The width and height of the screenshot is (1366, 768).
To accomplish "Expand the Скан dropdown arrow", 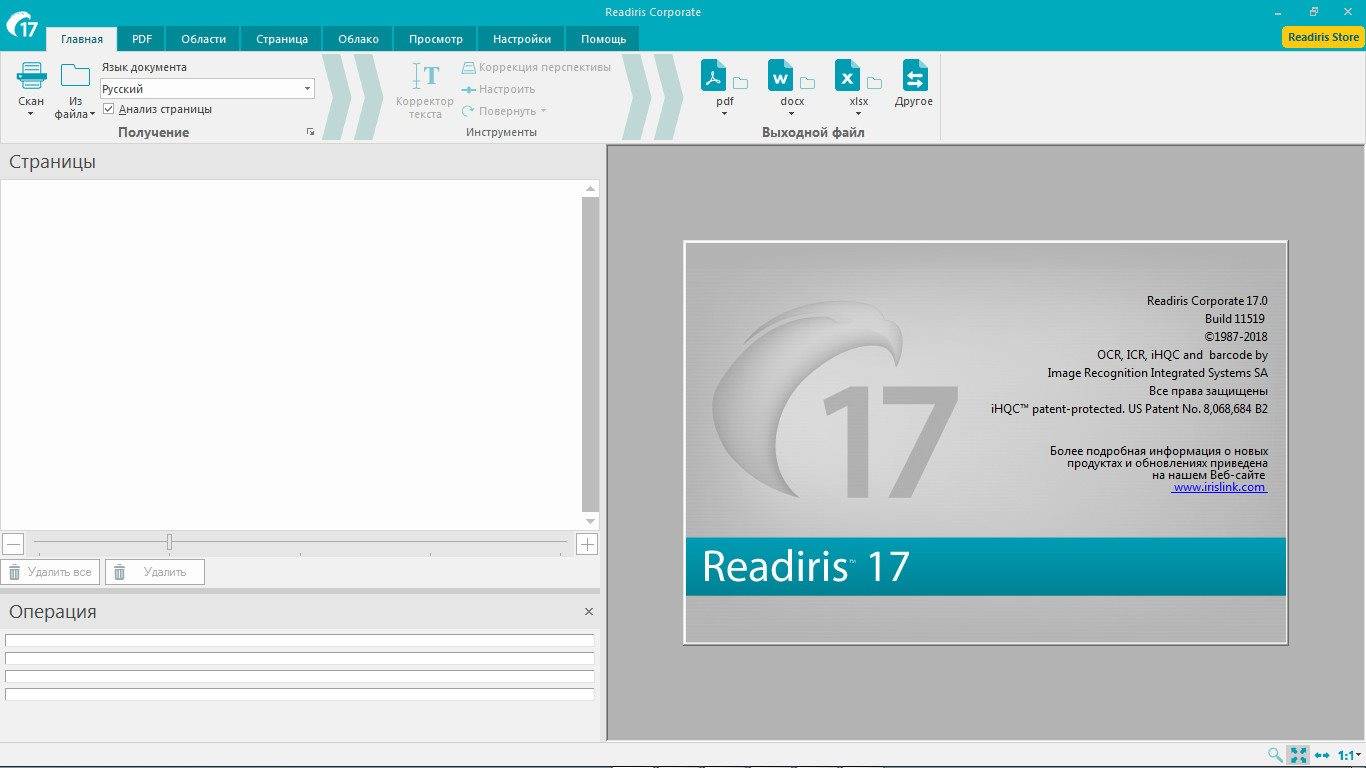I will coord(30,114).
